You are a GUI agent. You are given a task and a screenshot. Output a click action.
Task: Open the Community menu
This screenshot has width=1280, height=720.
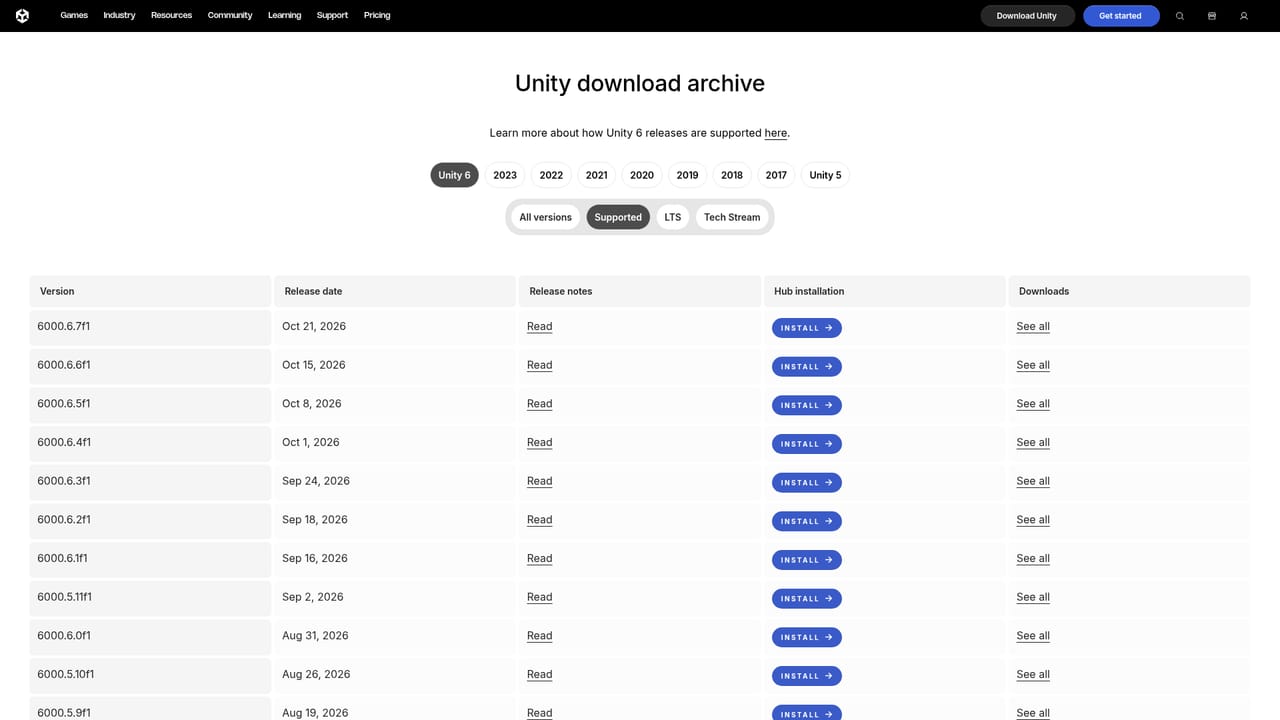pyautogui.click(x=230, y=16)
